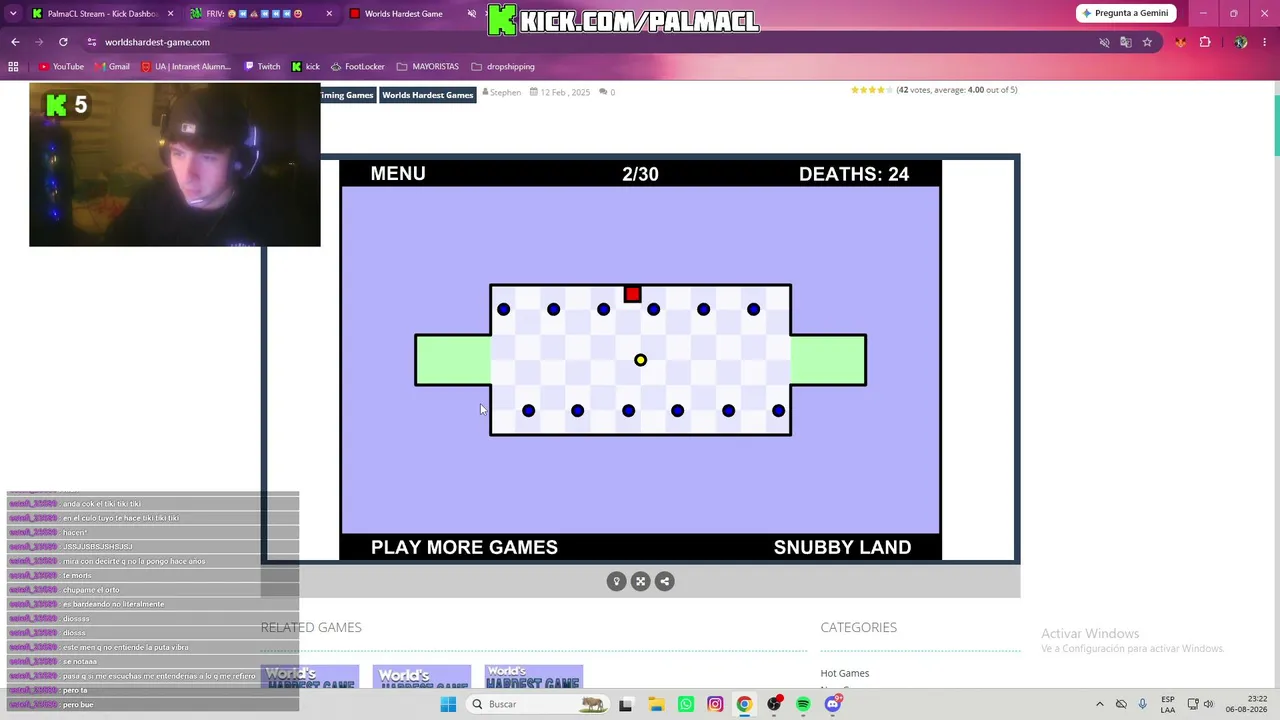The height and width of the screenshot is (720, 1280).
Task: Click the microphone icon in system tray
Action: click(x=1143, y=704)
